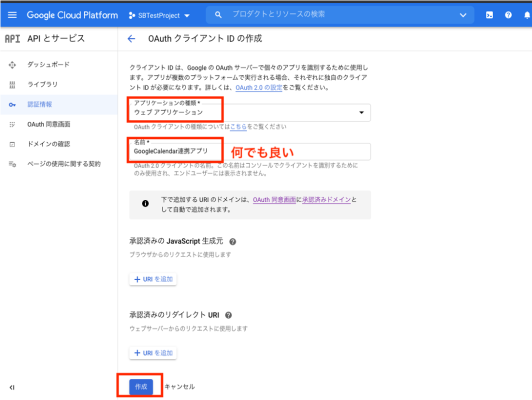This screenshot has height=400, width=532.
Task: Select 認証情報 in the sidebar
Action: point(40,104)
